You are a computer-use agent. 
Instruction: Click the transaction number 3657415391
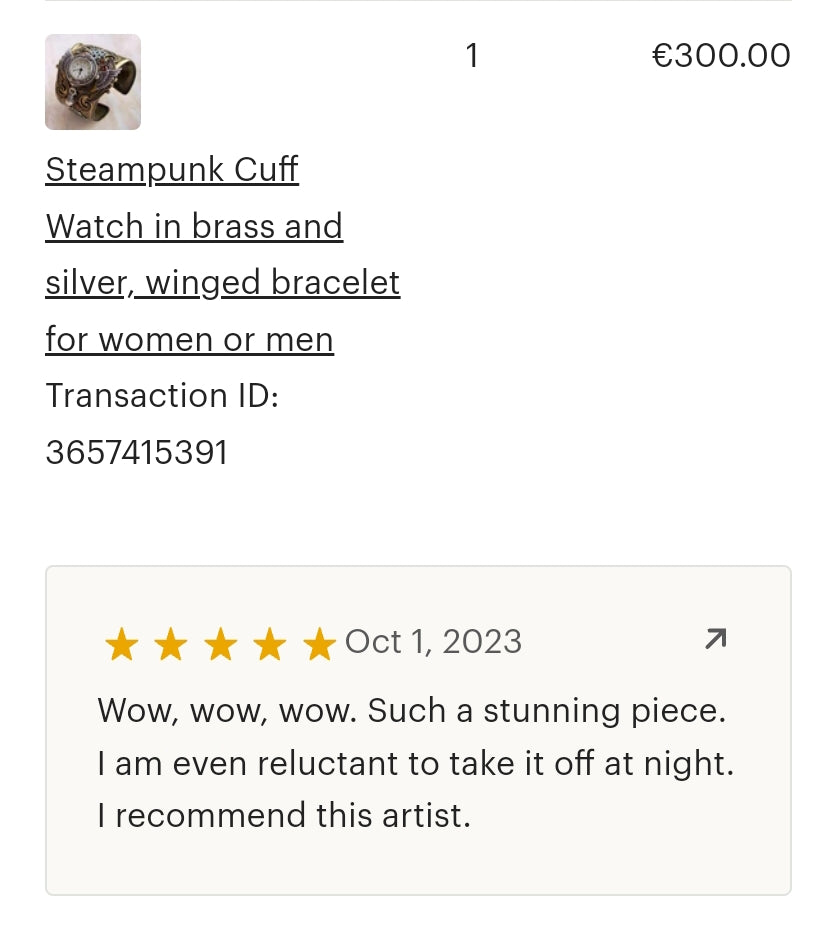coord(137,453)
